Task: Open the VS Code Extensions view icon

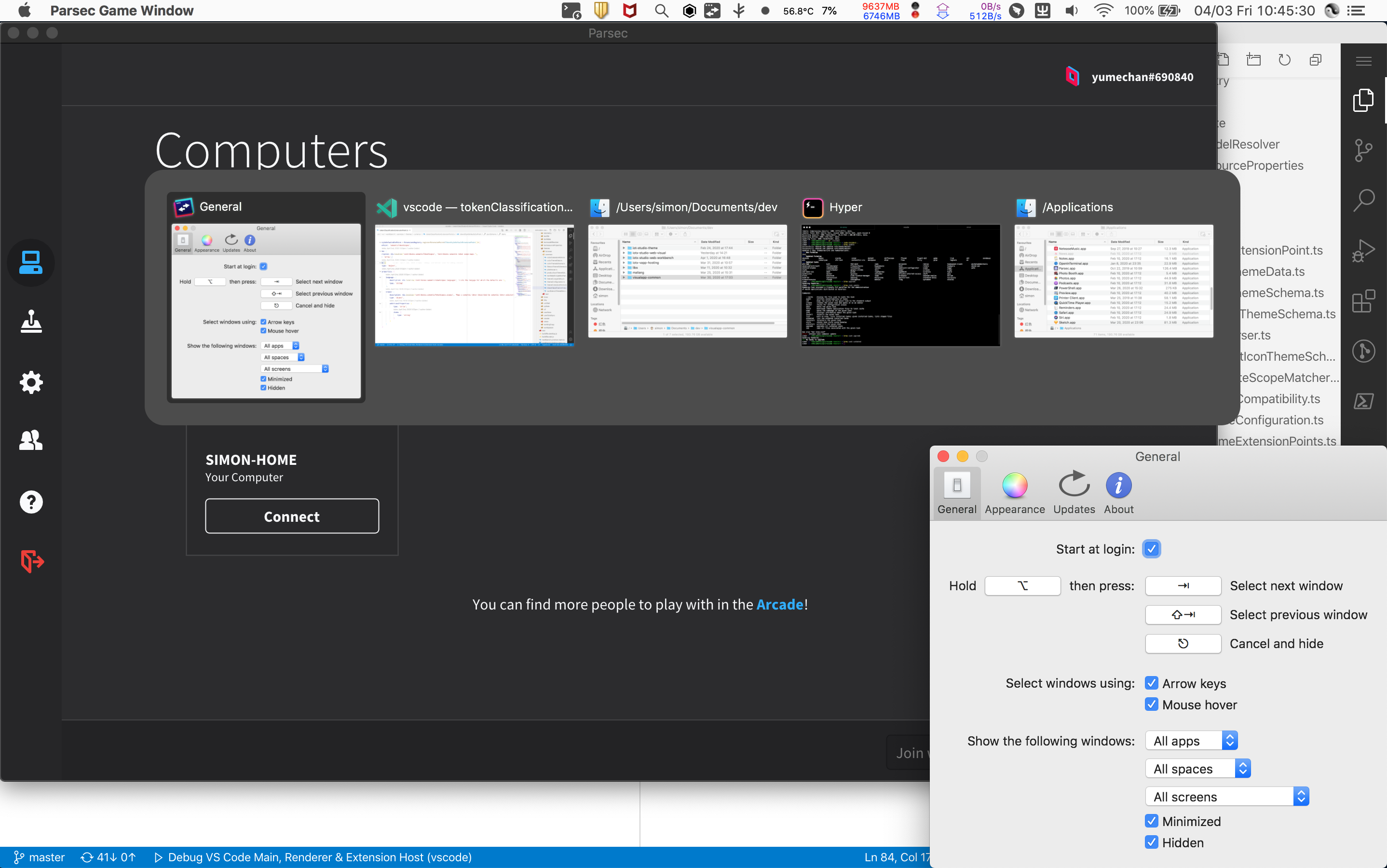Action: coord(1363,301)
